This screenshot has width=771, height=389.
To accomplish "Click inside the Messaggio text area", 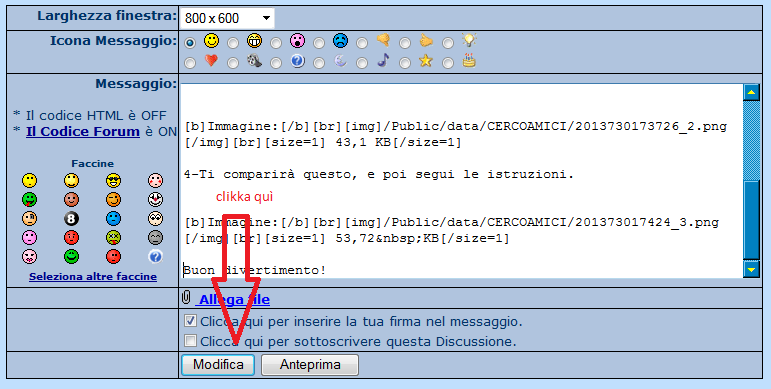I will (x=461, y=181).
